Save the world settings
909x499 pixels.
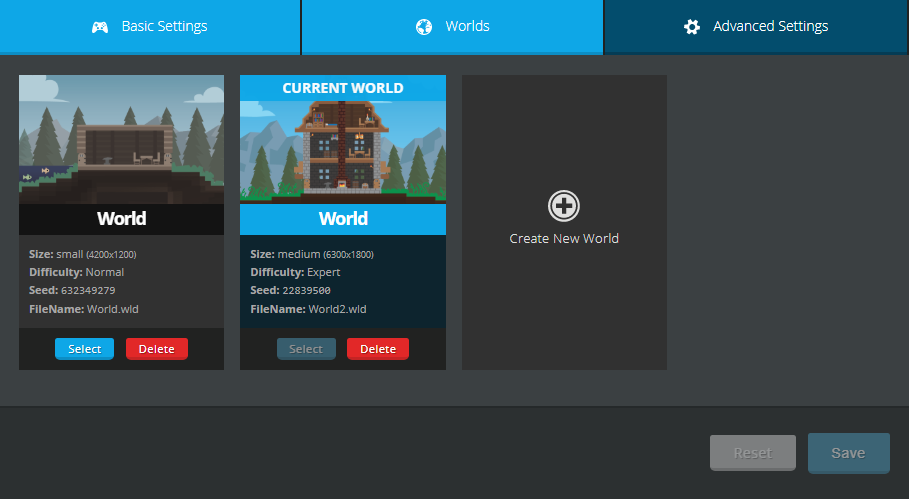(x=849, y=453)
